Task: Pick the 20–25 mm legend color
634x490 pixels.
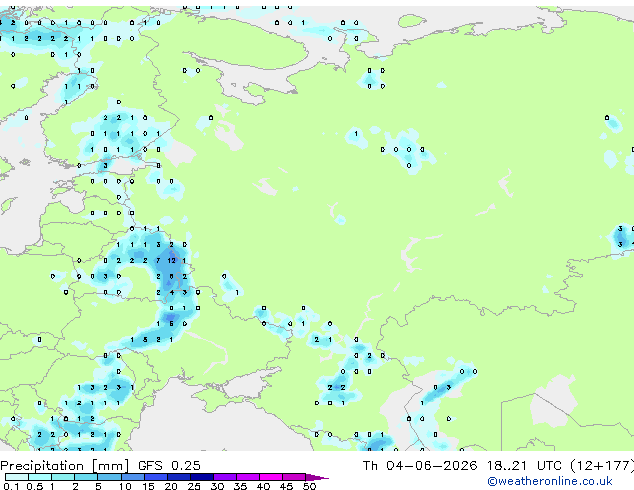Action: (x=179, y=477)
